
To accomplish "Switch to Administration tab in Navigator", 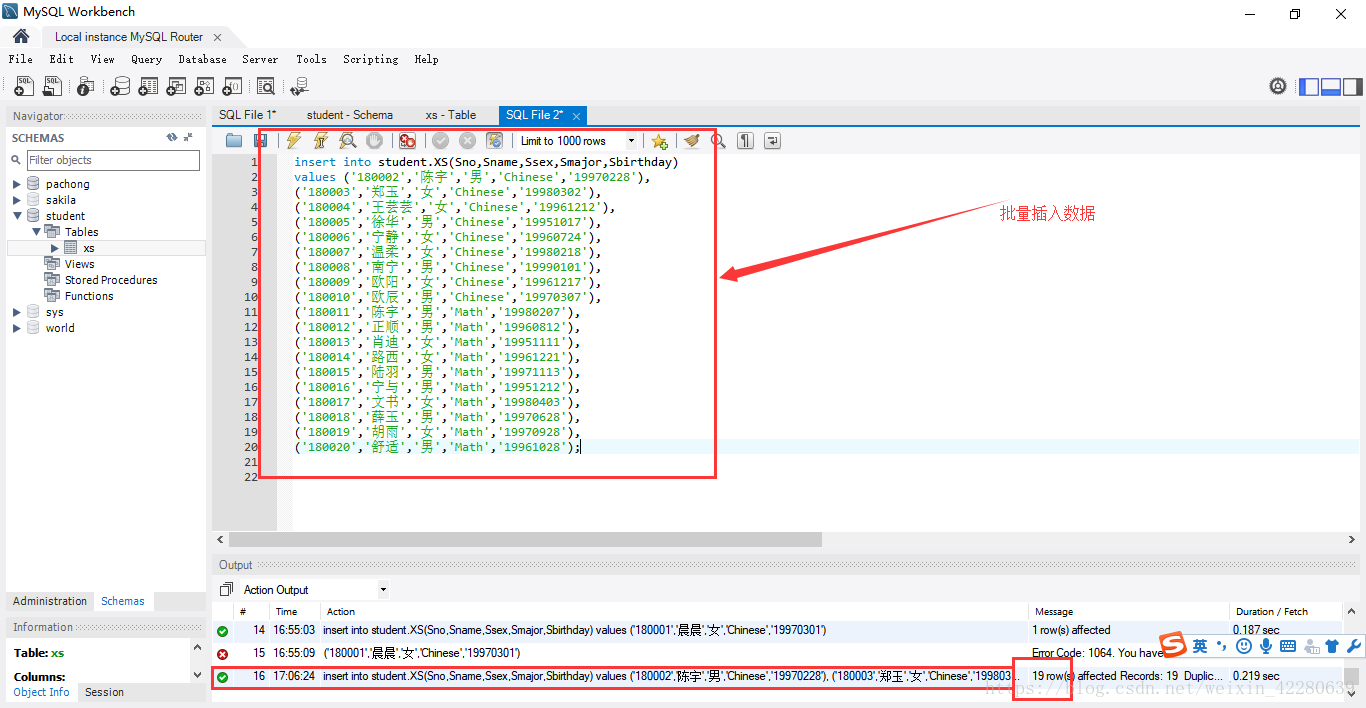I will tap(50, 601).
